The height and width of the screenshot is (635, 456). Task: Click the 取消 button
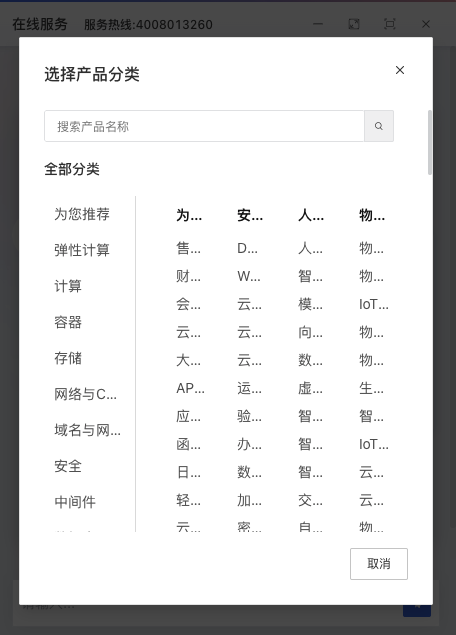(379, 564)
